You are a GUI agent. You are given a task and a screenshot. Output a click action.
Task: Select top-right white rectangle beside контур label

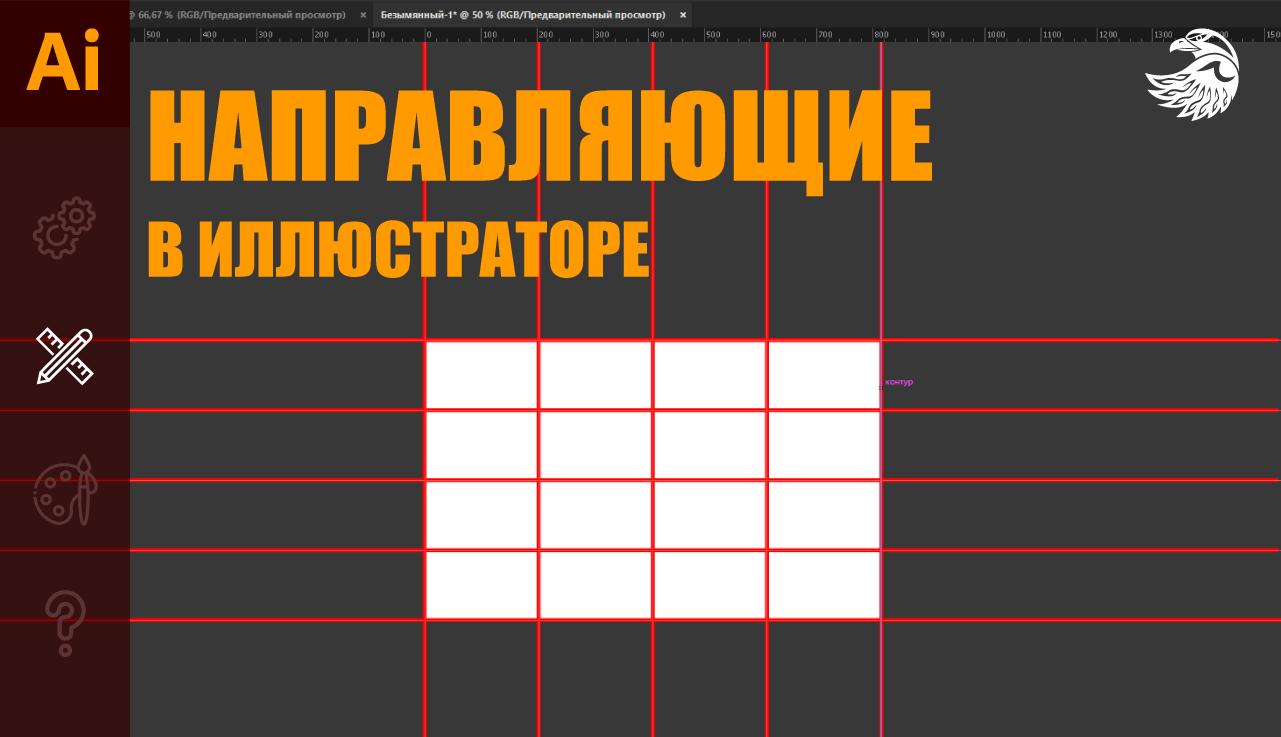824,375
